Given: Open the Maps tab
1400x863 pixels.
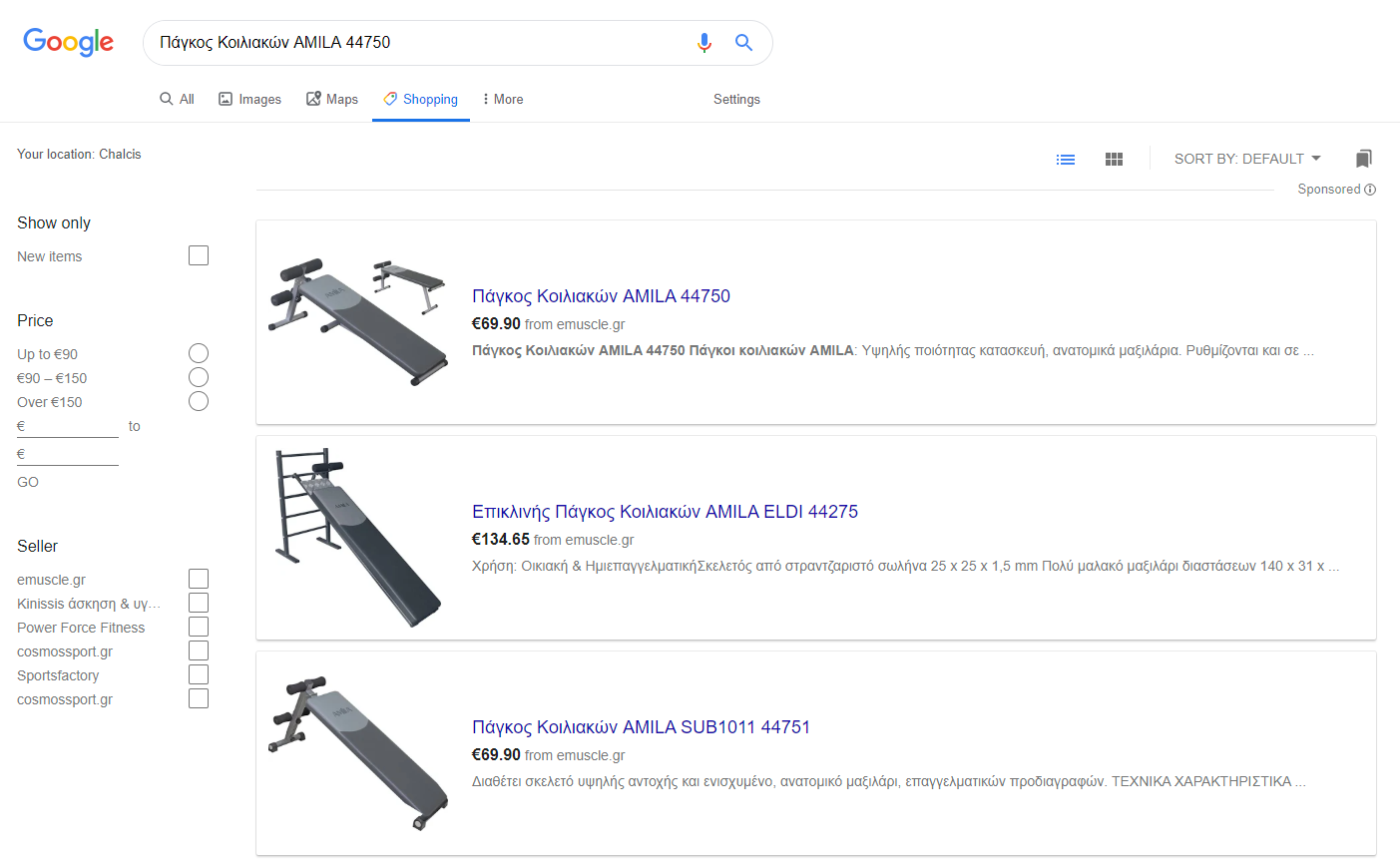Looking at the screenshot, I should 331,99.
